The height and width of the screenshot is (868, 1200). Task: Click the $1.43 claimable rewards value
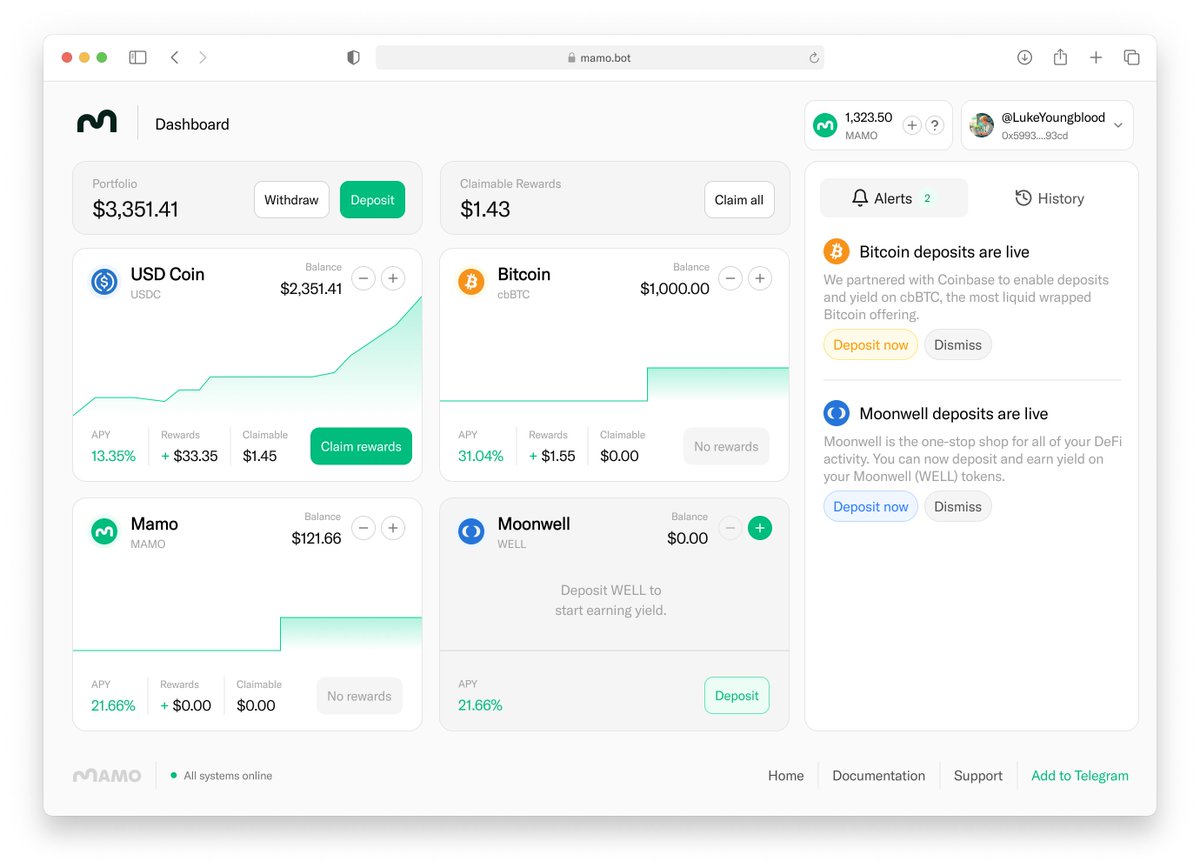[485, 209]
